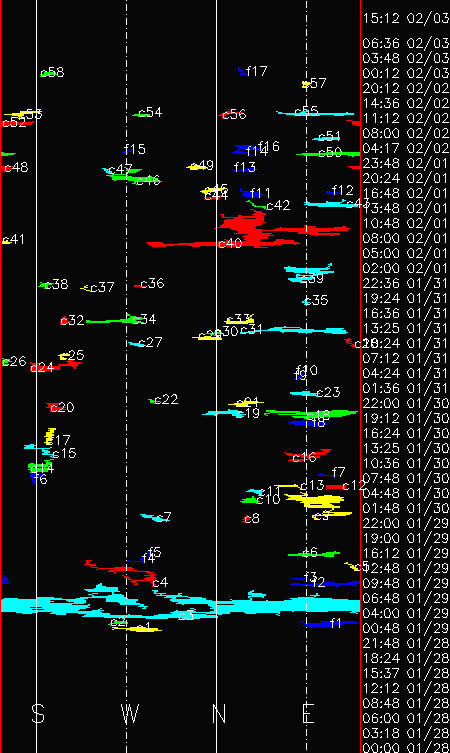The image size is (450, 753).
Task: Click the large red c40 event region
Action: pos(247,230)
